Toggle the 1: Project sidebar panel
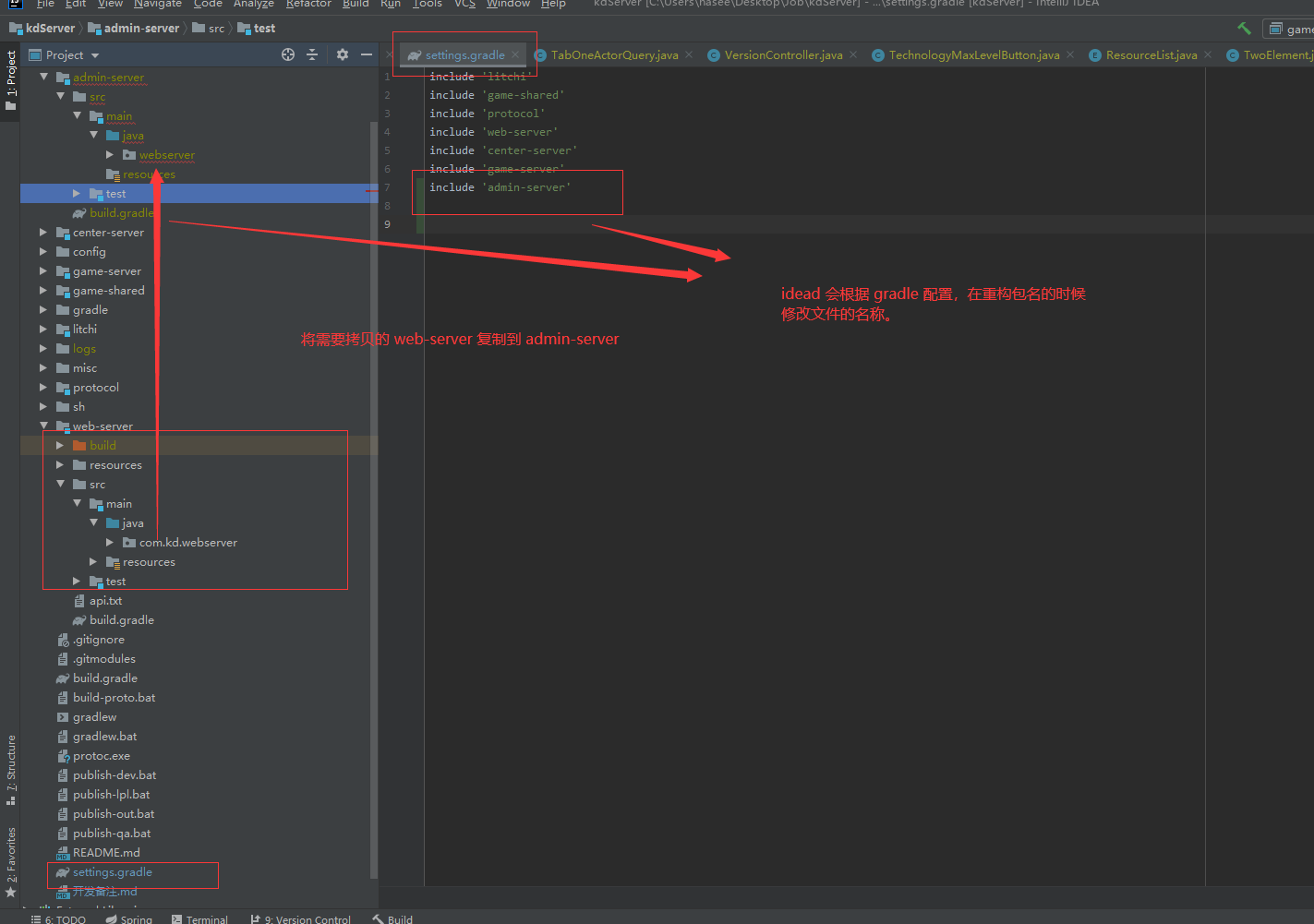 tap(11, 80)
